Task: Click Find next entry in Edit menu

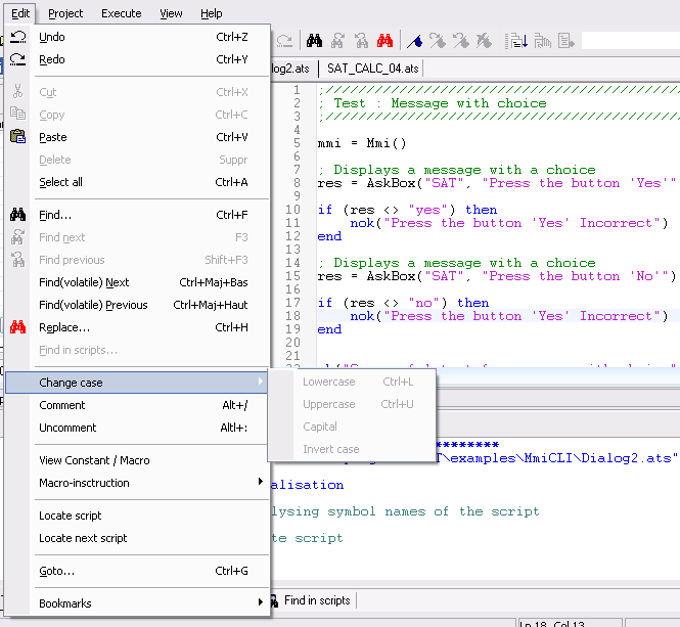Action: (x=137, y=237)
